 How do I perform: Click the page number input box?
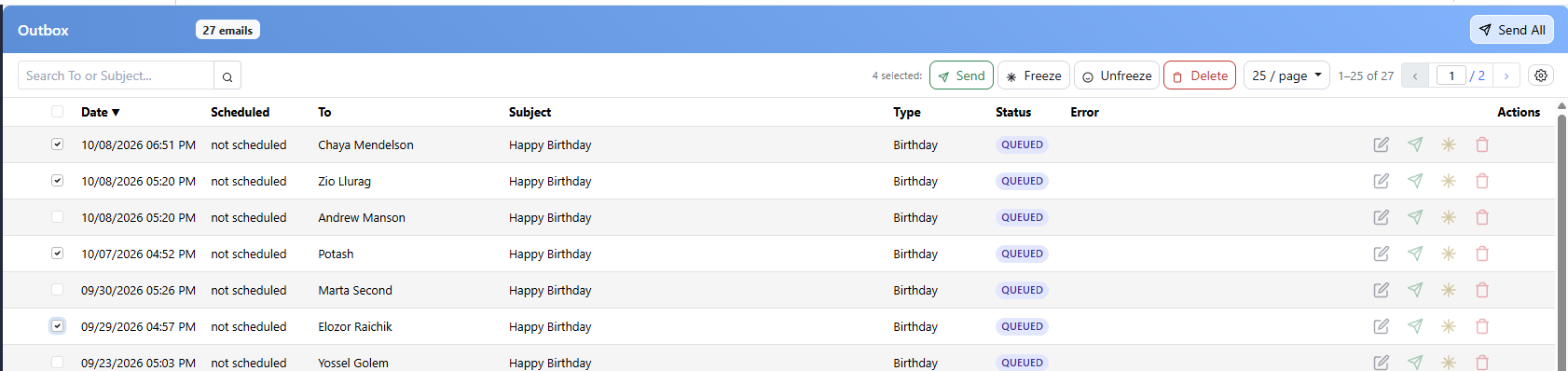tap(1451, 76)
